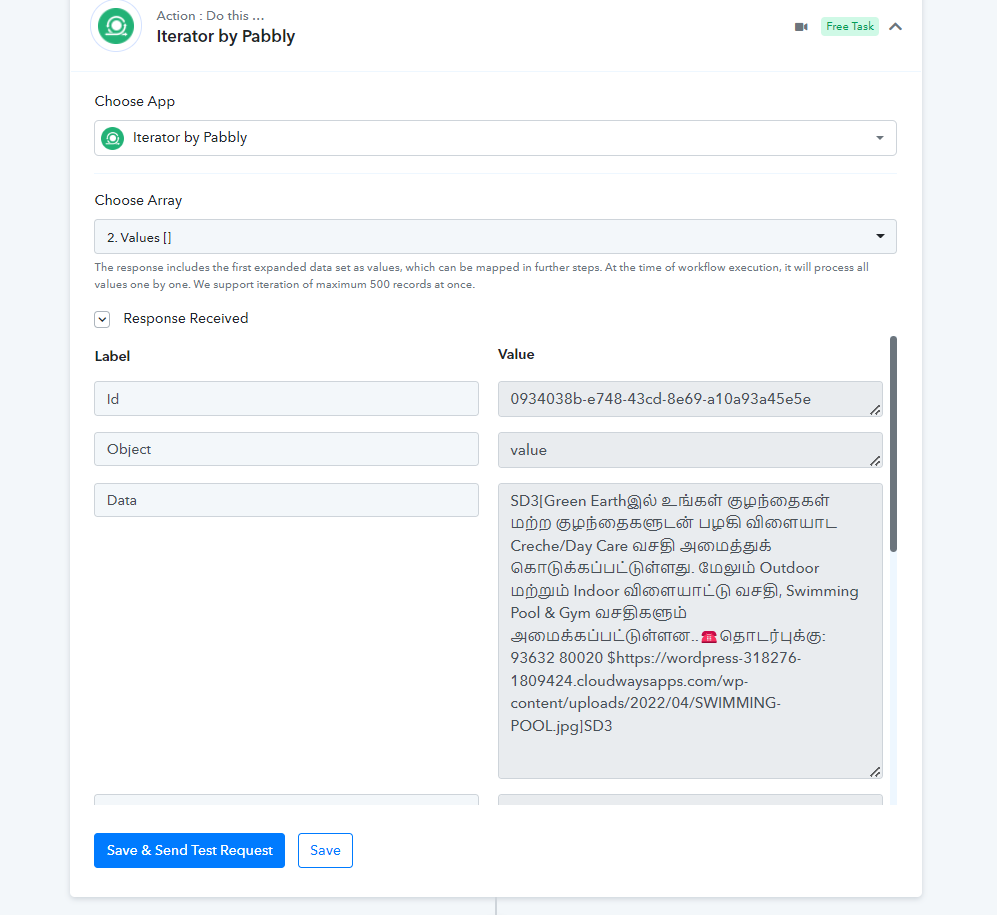Open the Choose Array dropdown
Image resolution: width=997 pixels, height=915 pixels.
click(x=495, y=237)
